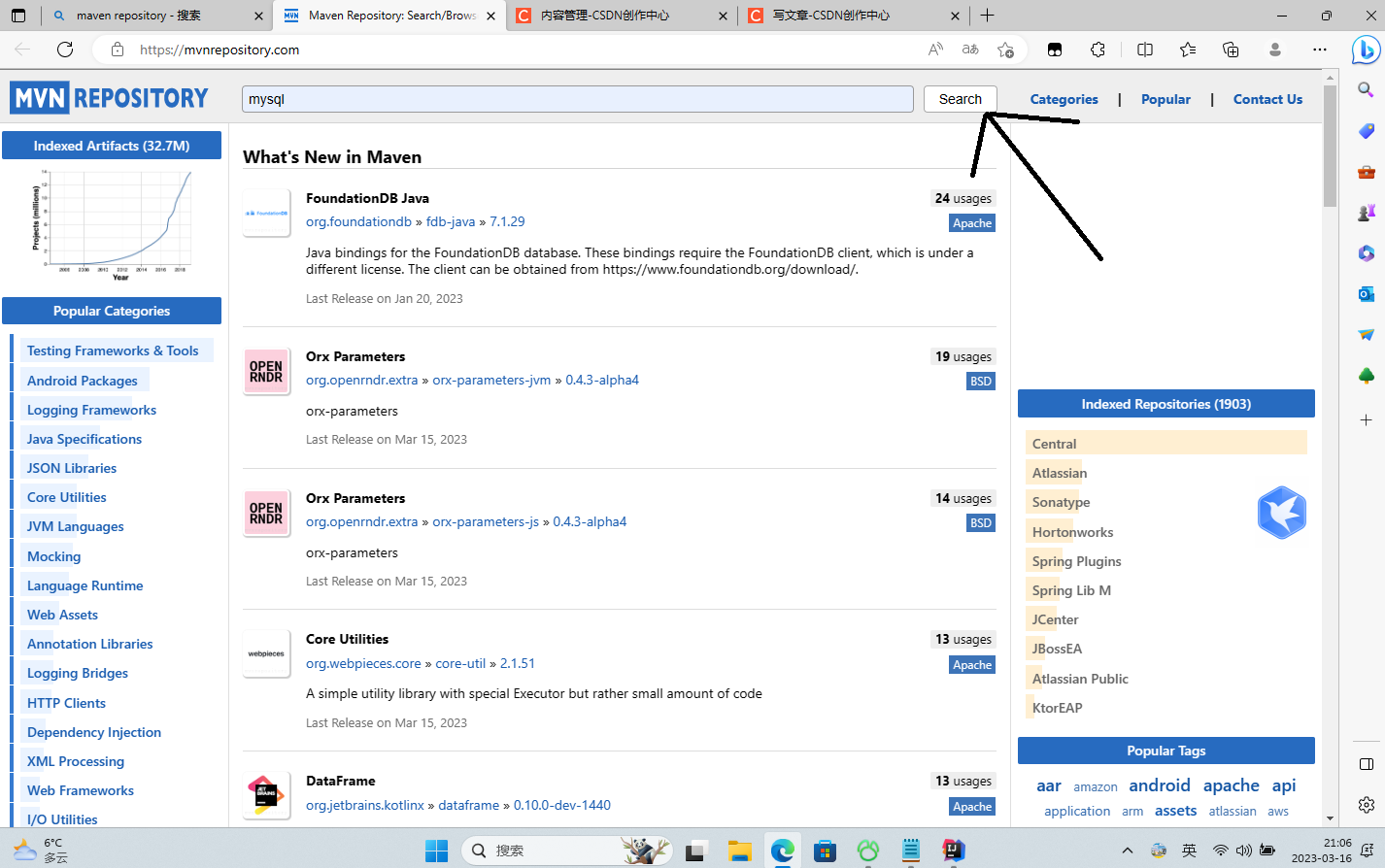
Task: Open File Explorer from taskbar
Action: 740,851
